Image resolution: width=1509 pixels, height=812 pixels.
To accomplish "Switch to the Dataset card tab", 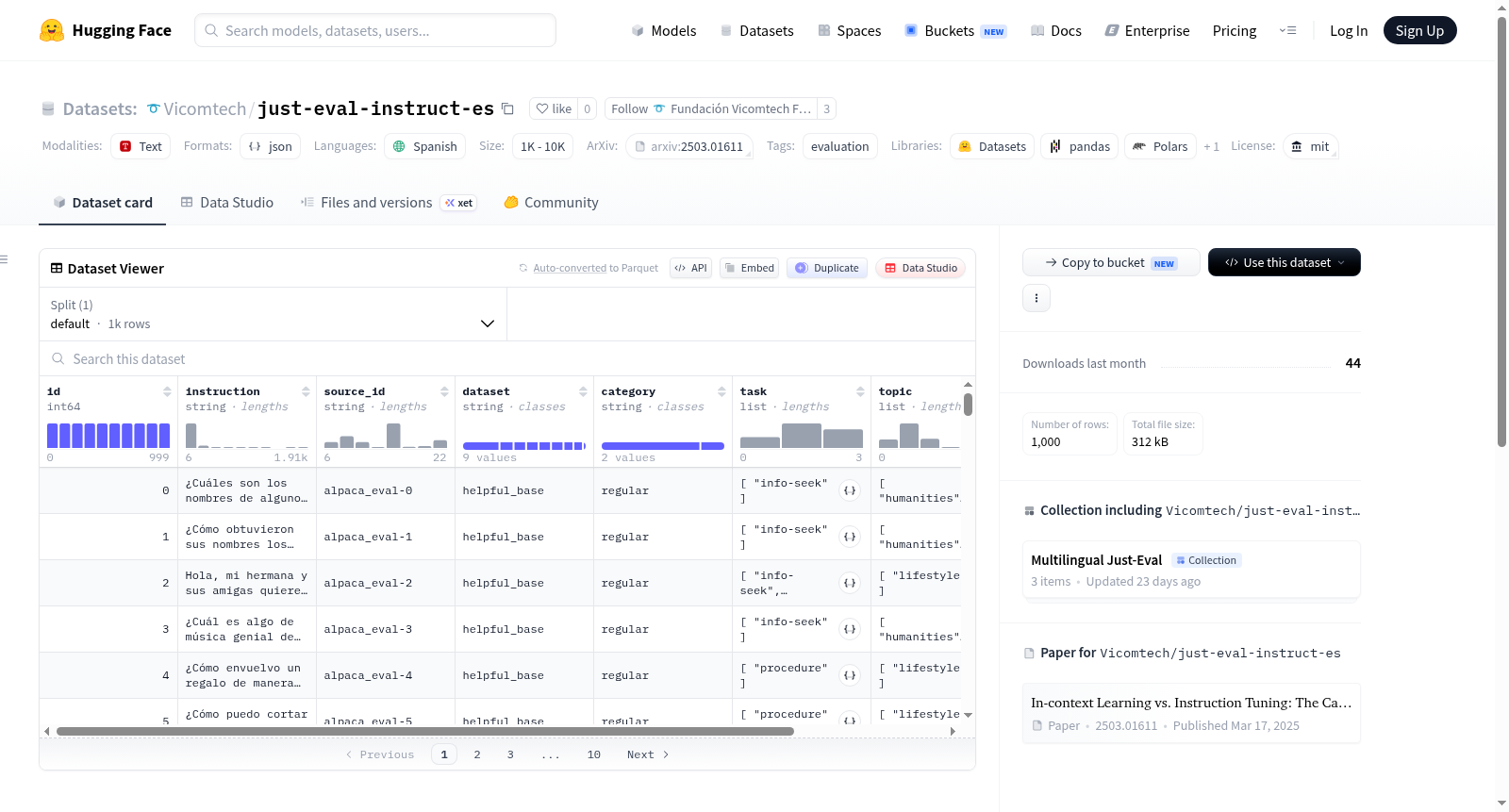I will [x=102, y=202].
